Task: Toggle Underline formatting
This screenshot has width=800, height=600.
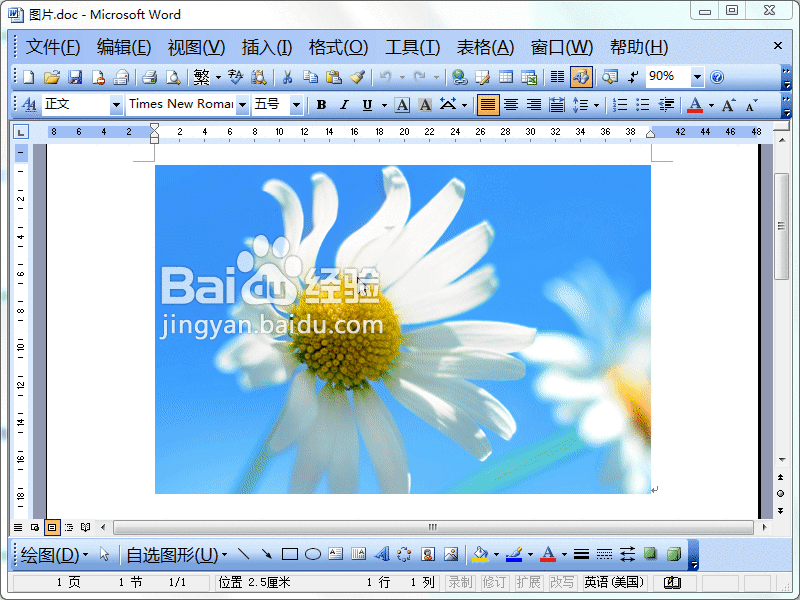Action: pos(367,105)
